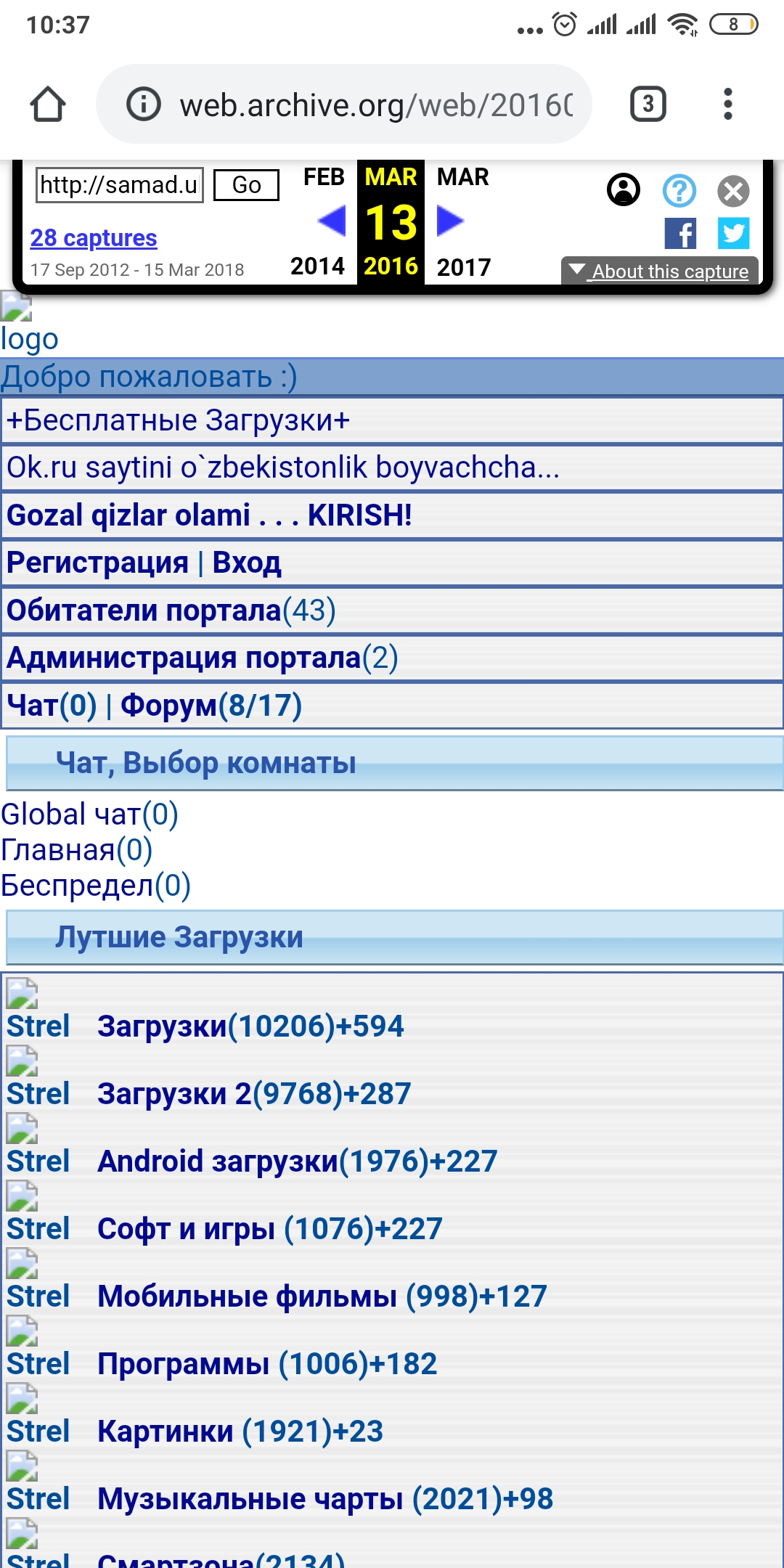
Task: Open the tab switcher showing 3 tabs
Action: (x=648, y=105)
